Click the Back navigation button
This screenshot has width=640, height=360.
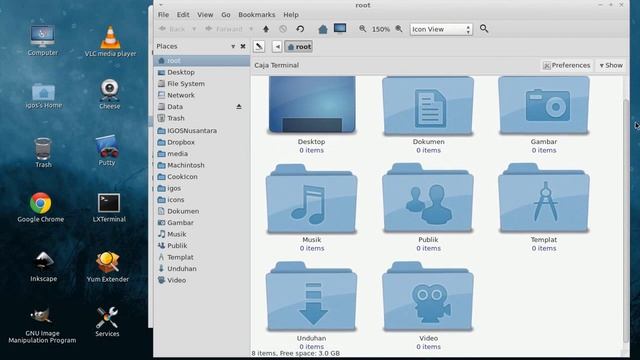pos(172,29)
